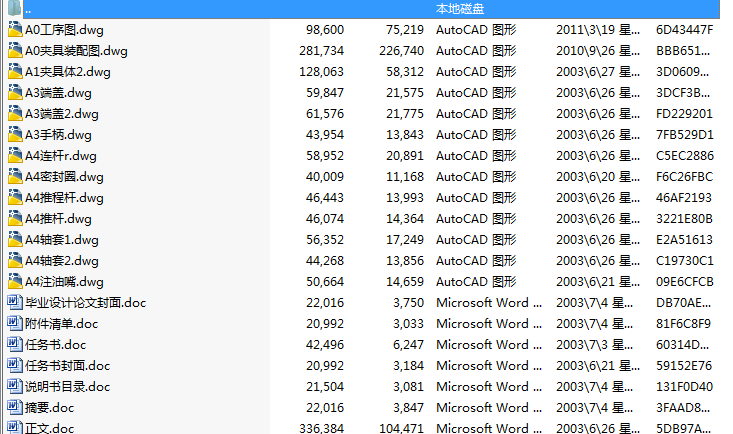The image size is (733, 434).
Task: Click the Word icon beside 毕业设计论文封面.doc
Action: [14, 302]
